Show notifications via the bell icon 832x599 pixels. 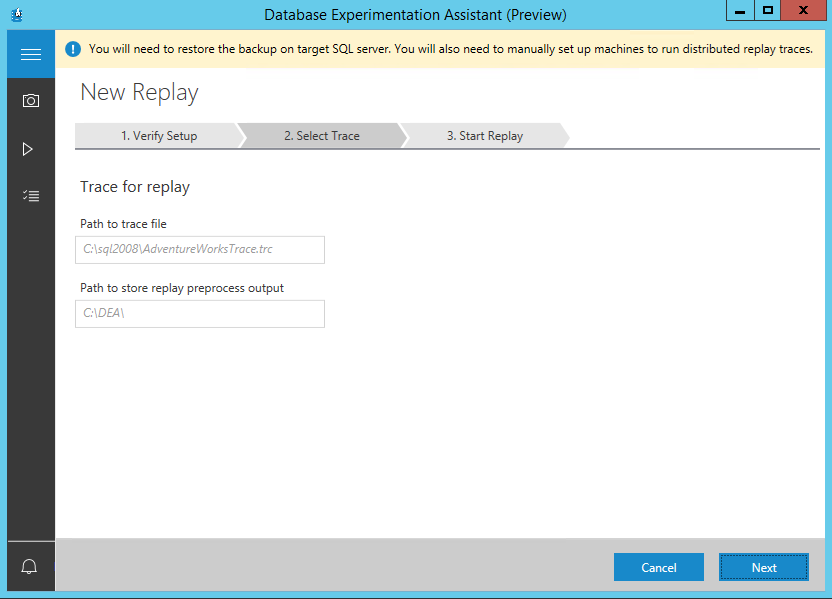[x=29, y=567]
